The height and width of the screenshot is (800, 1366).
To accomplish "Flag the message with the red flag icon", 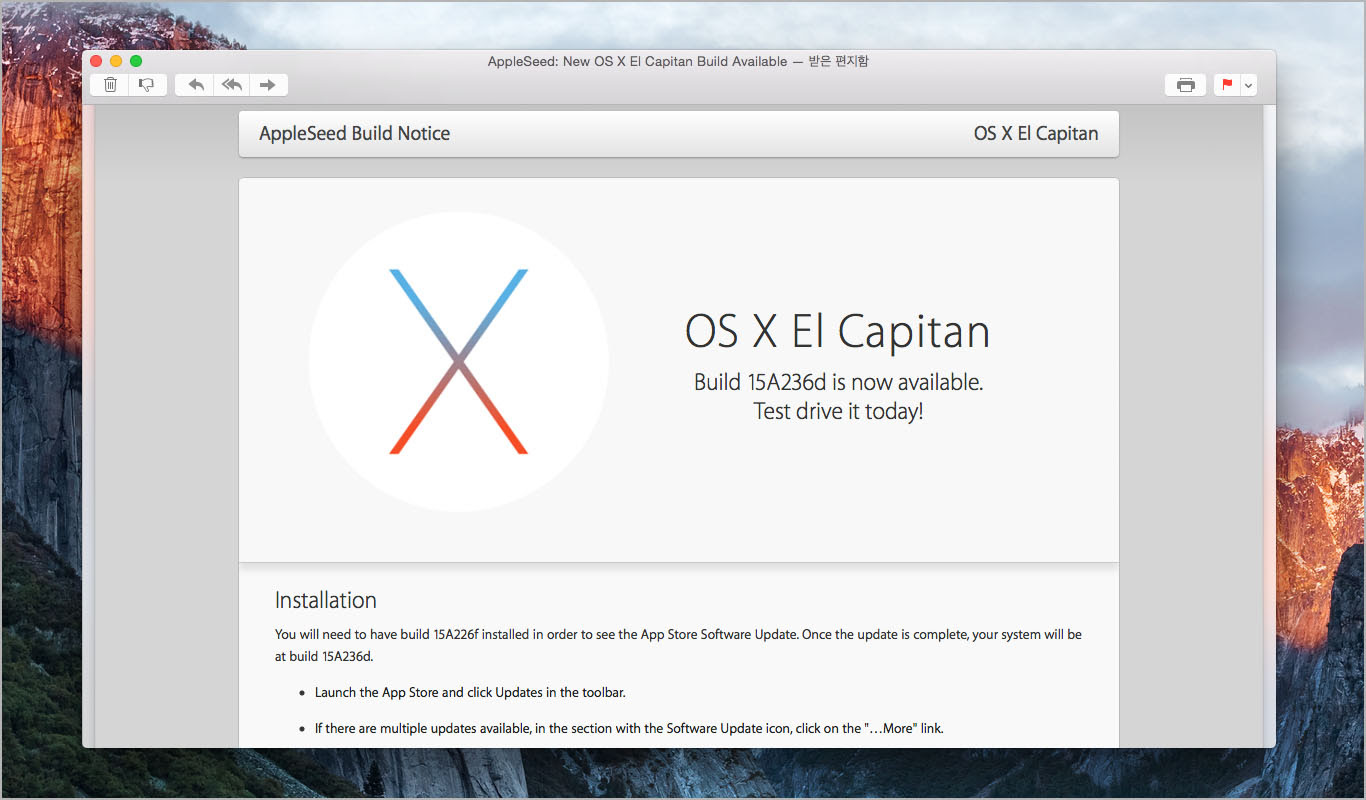I will click(1227, 85).
